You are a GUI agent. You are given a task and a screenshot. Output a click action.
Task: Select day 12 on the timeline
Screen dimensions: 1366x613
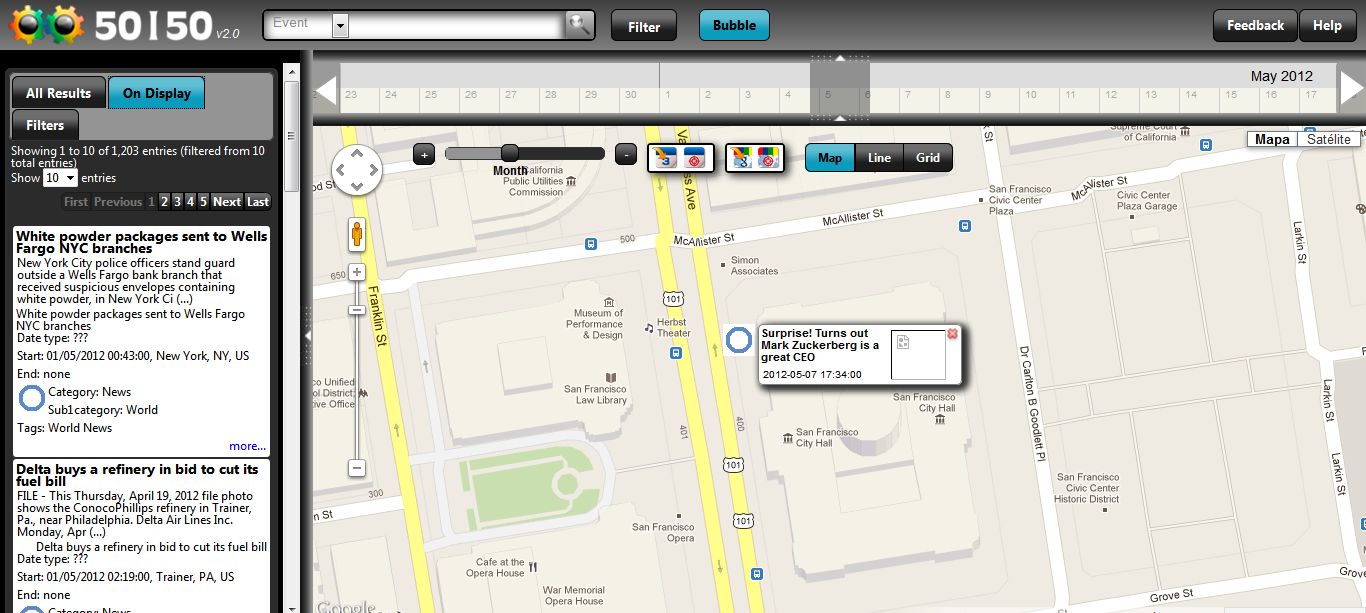pos(1109,95)
